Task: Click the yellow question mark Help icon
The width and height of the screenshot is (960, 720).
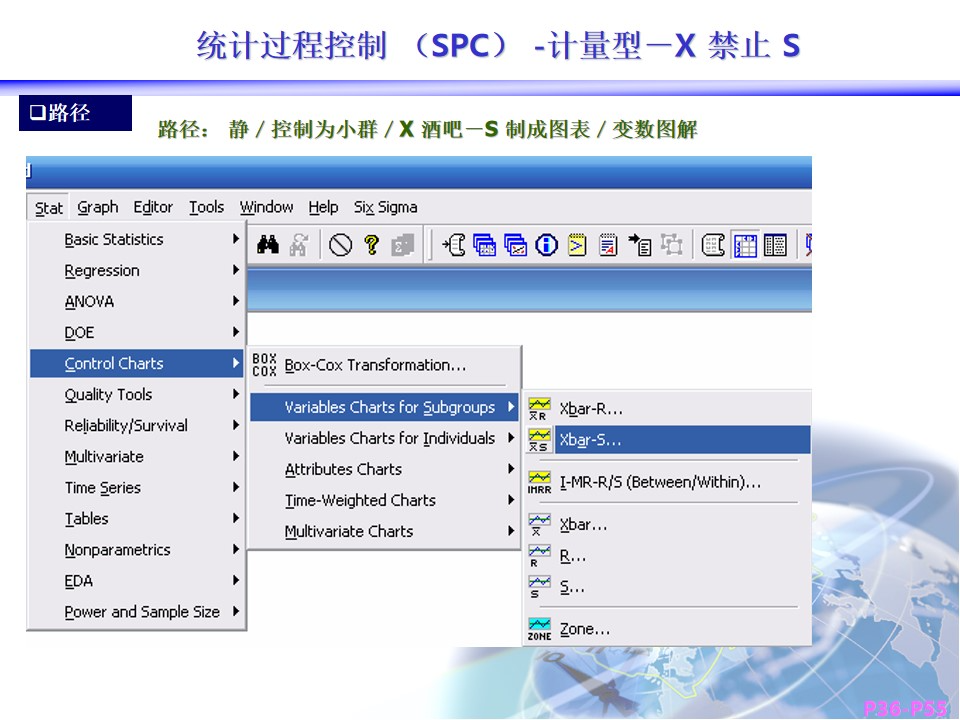Action: [x=371, y=245]
